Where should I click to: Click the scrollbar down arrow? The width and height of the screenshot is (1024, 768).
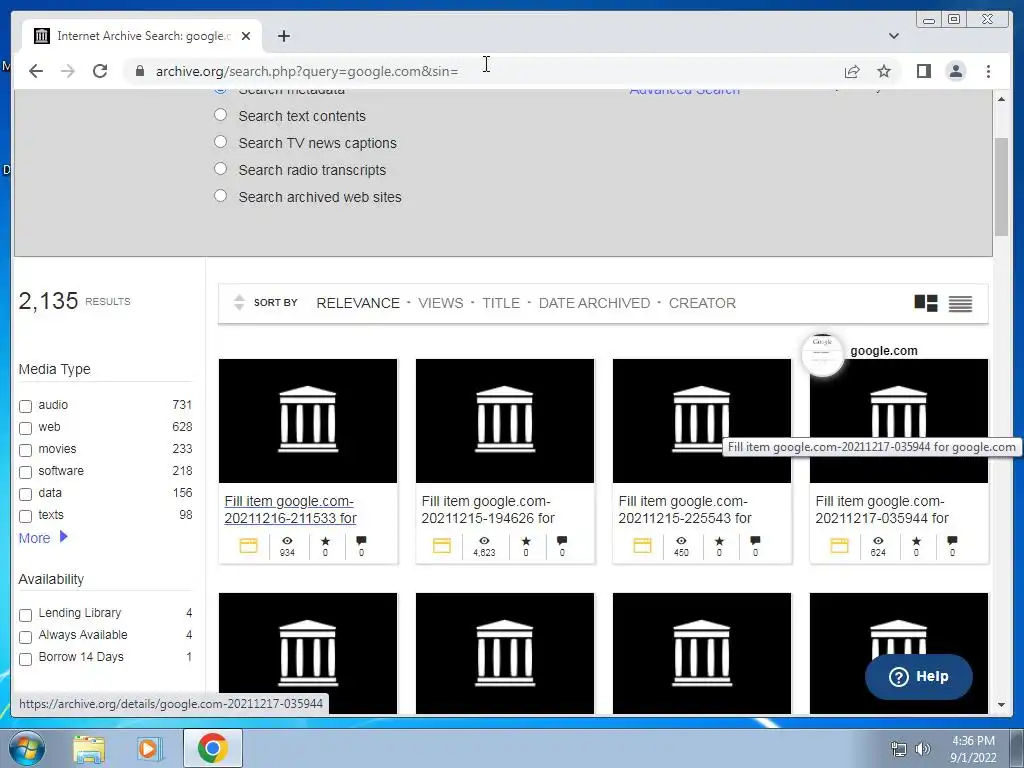click(x=1001, y=705)
